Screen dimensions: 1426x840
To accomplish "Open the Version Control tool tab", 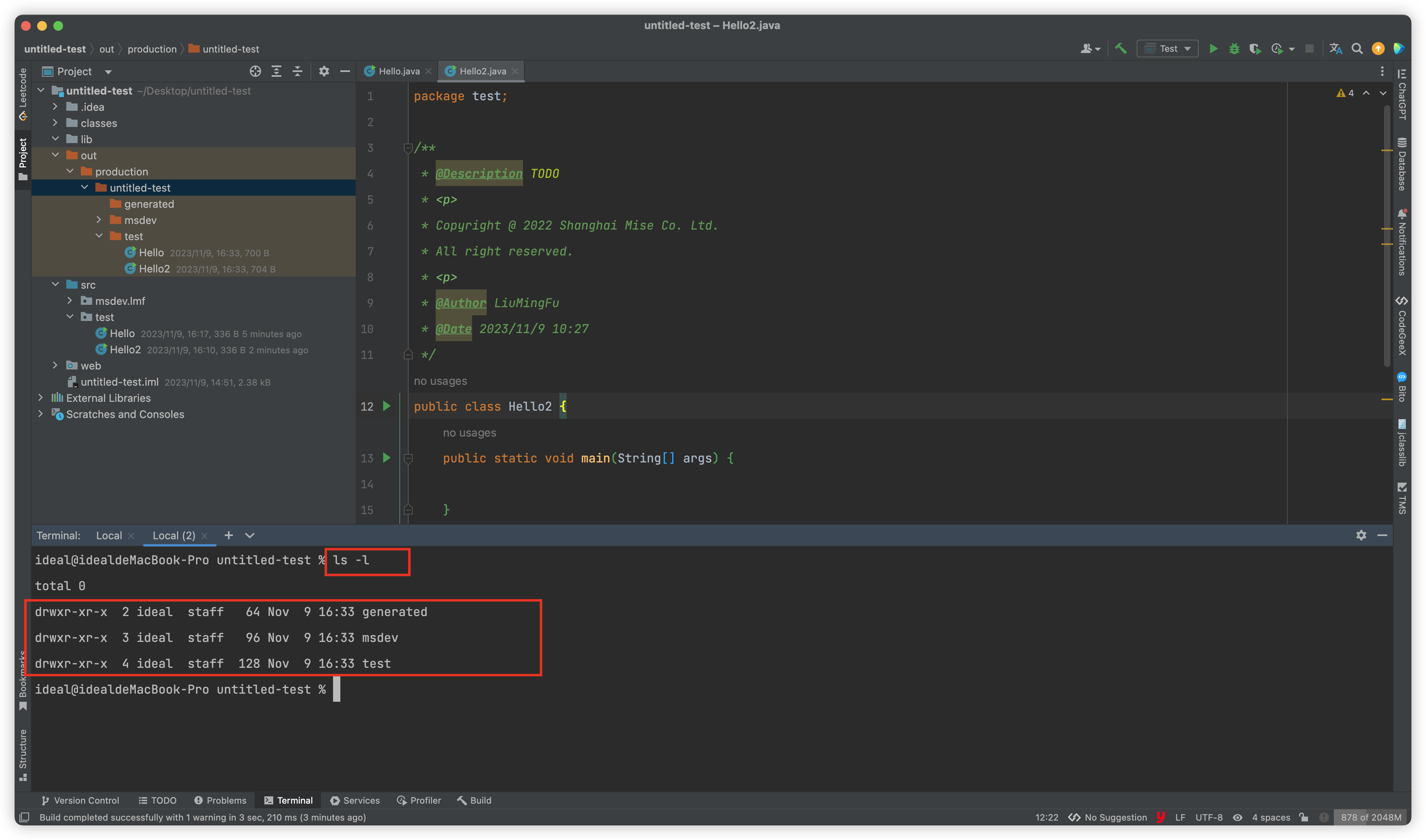I will [x=80, y=800].
